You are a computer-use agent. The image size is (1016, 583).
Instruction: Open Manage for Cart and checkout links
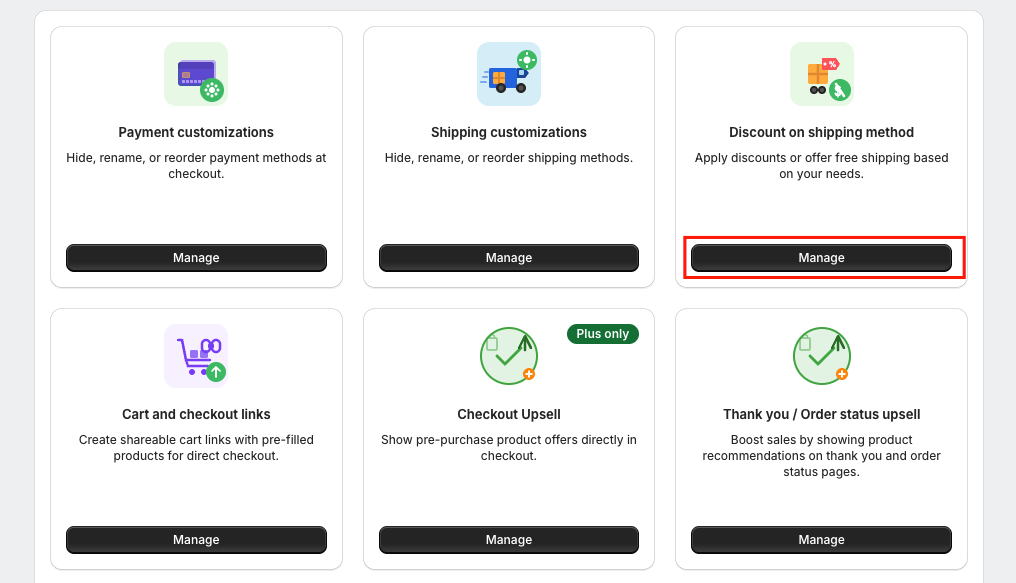click(196, 540)
